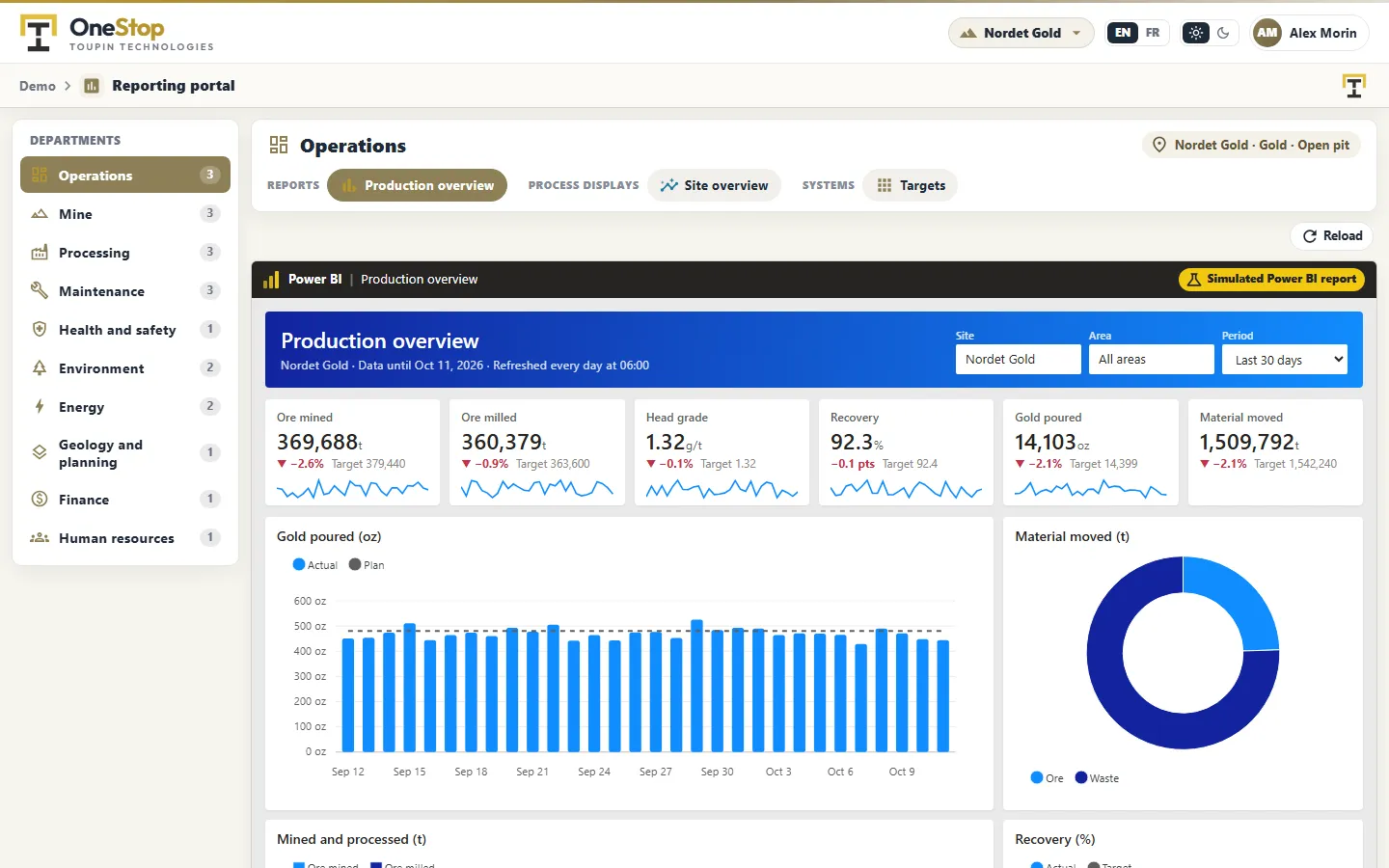Click the Energy lightning bolt icon

[x=40, y=407]
